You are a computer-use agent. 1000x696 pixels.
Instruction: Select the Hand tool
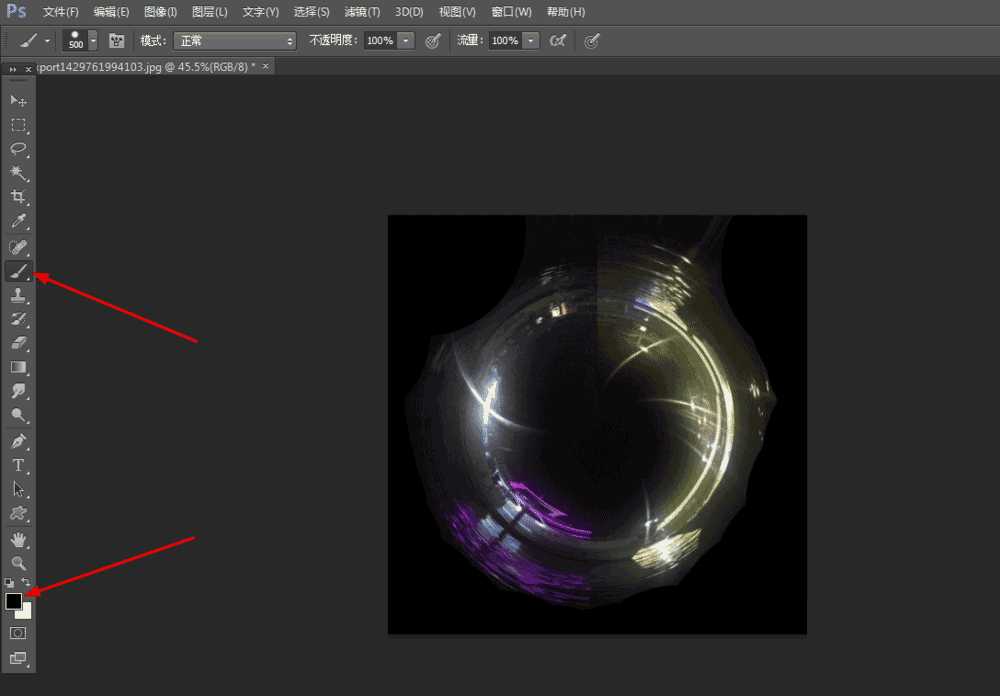(x=17, y=538)
